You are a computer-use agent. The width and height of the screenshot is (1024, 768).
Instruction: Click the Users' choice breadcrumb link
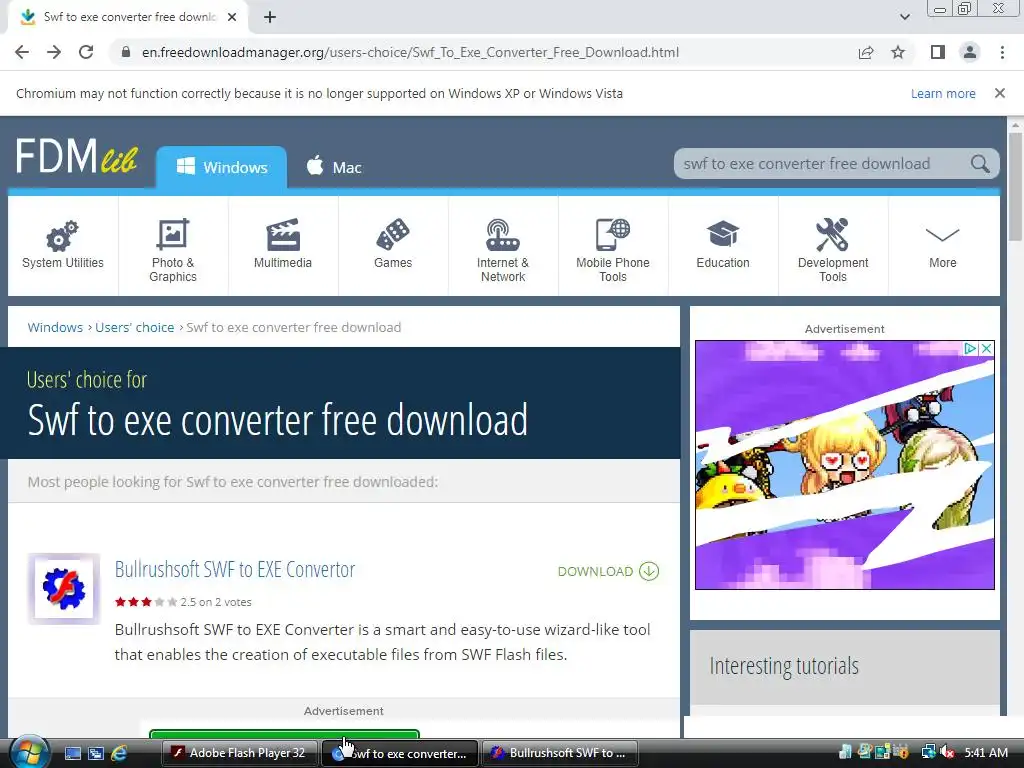click(135, 327)
